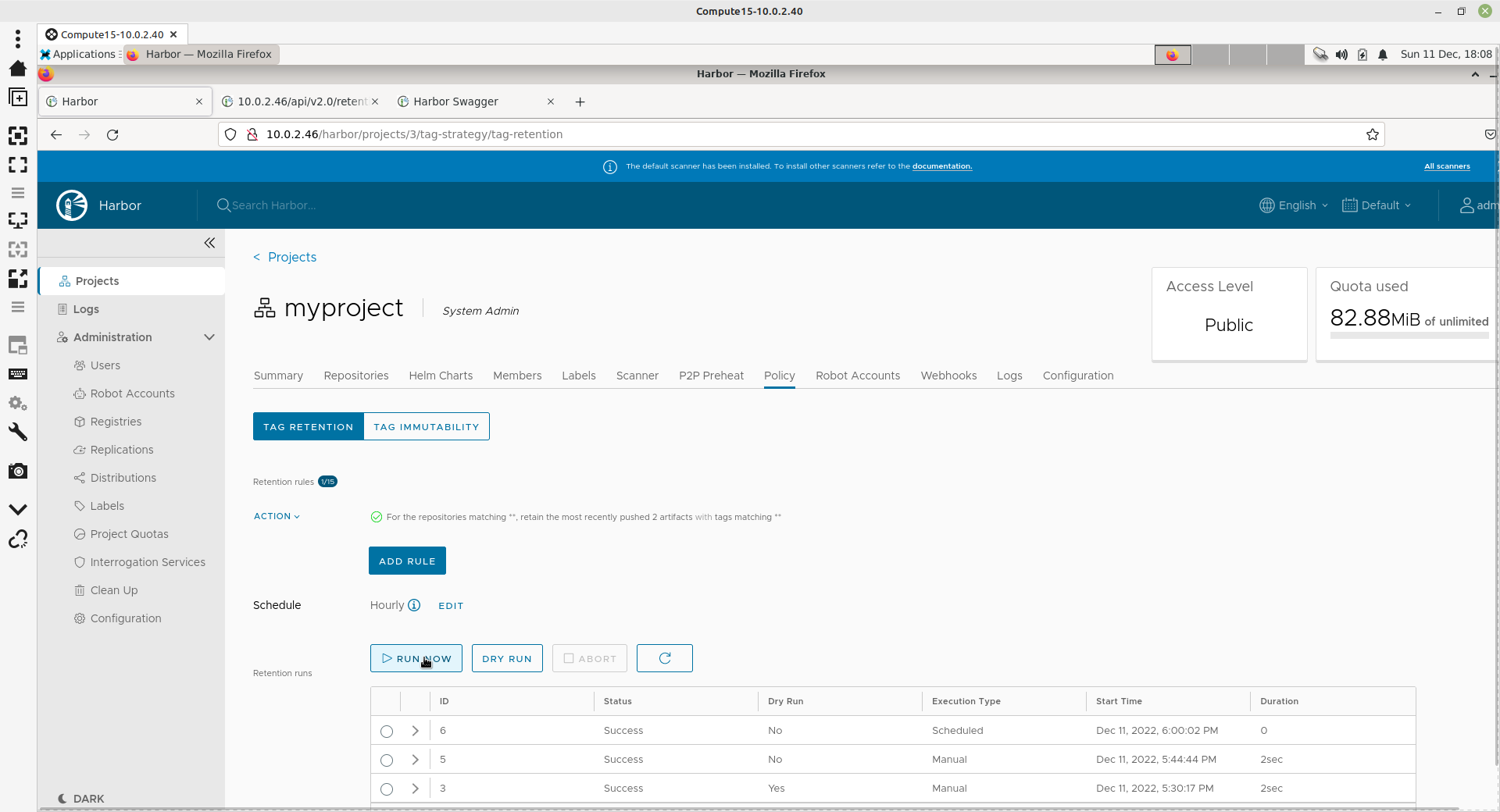Expand details of retention run 6
This screenshot has width=1500, height=812.
(415, 731)
